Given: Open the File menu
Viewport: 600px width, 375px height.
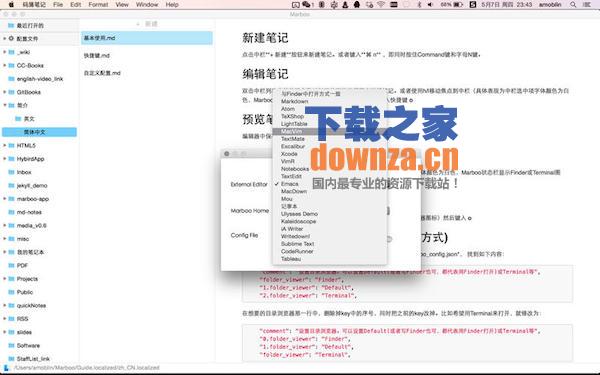Looking at the screenshot, I should pyautogui.click(x=58, y=5).
